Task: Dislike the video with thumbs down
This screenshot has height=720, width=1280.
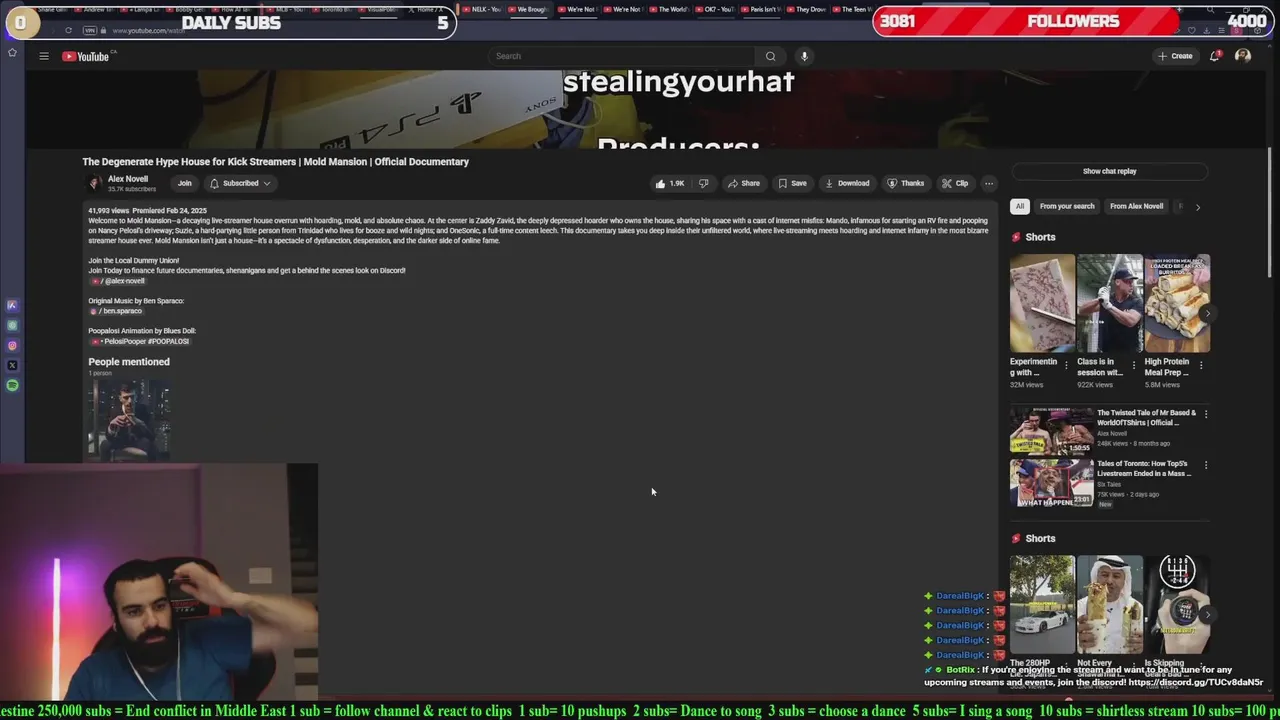Action: (x=703, y=183)
